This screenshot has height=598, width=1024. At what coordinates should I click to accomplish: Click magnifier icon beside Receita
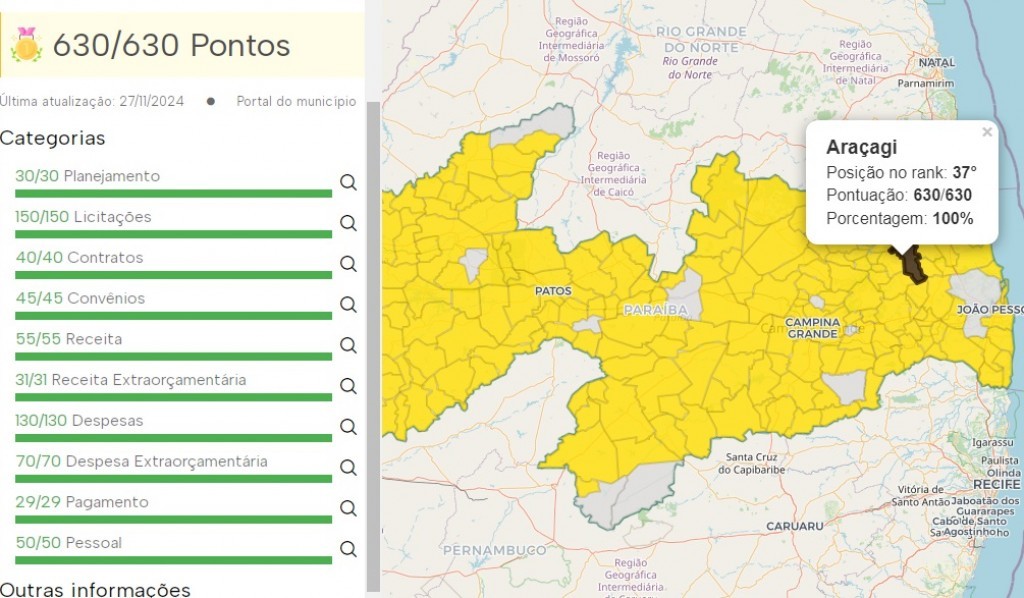(348, 345)
